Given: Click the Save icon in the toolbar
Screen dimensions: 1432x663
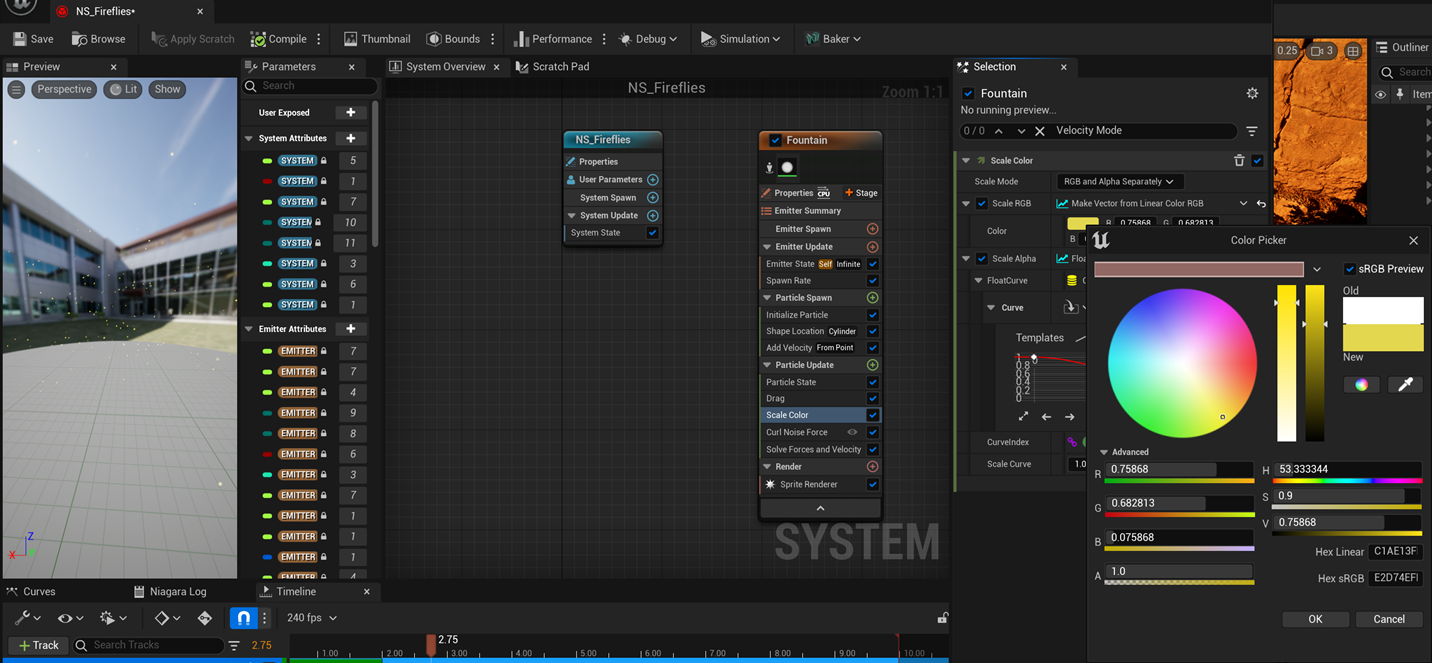Looking at the screenshot, I should pyautogui.click(x=20, y=39).
